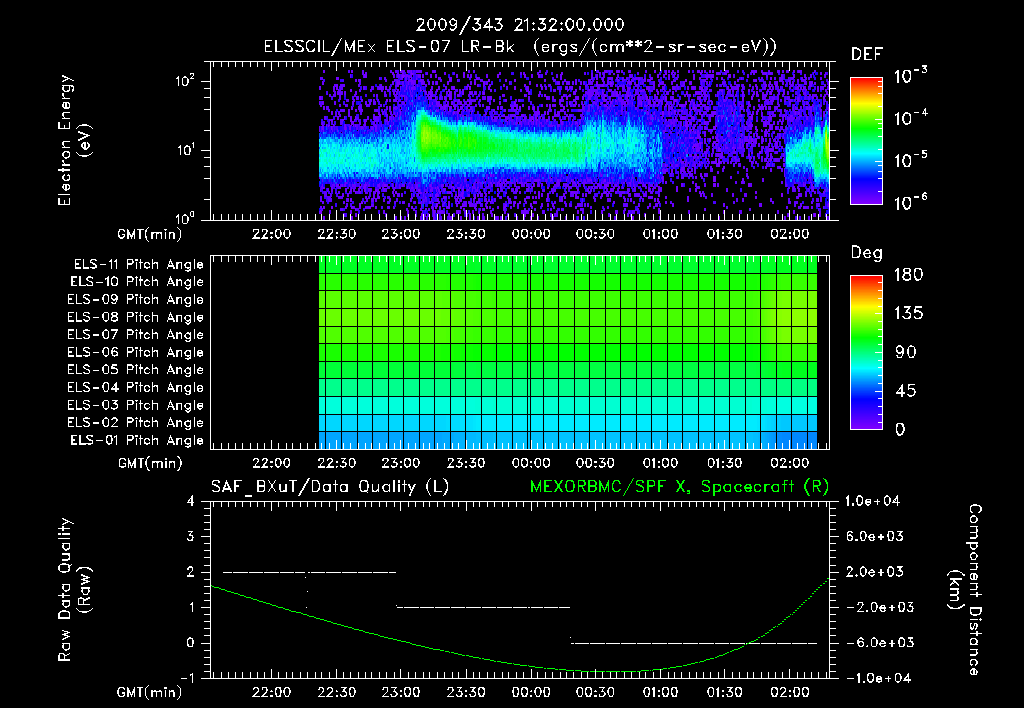Click the plot timestamp '2009/343 21:32:00.000'
The width and height of the screenshot is (1024, 708).
tap(520, 25)
